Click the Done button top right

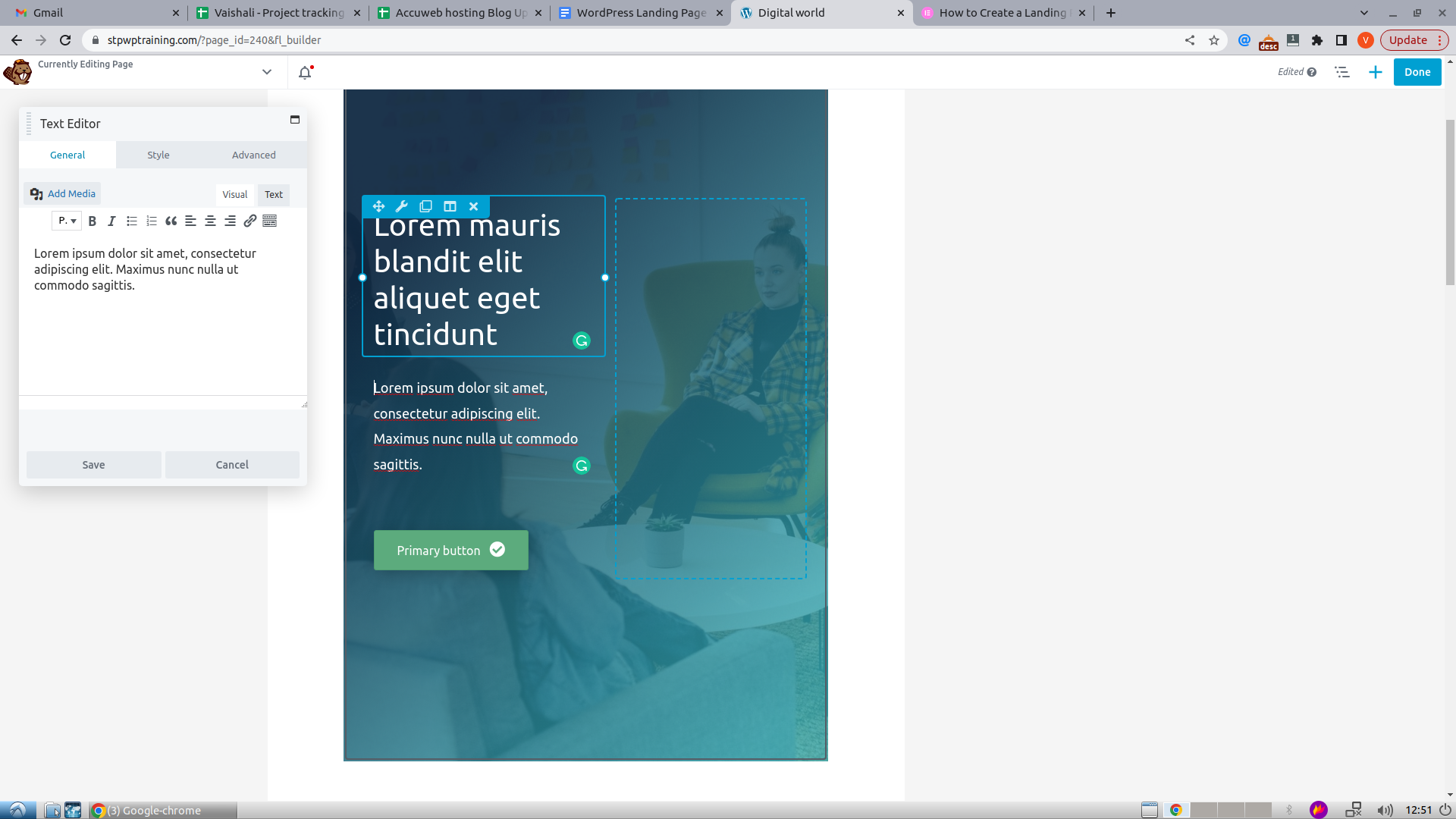pyautogui.click(x=1417, y=71)
